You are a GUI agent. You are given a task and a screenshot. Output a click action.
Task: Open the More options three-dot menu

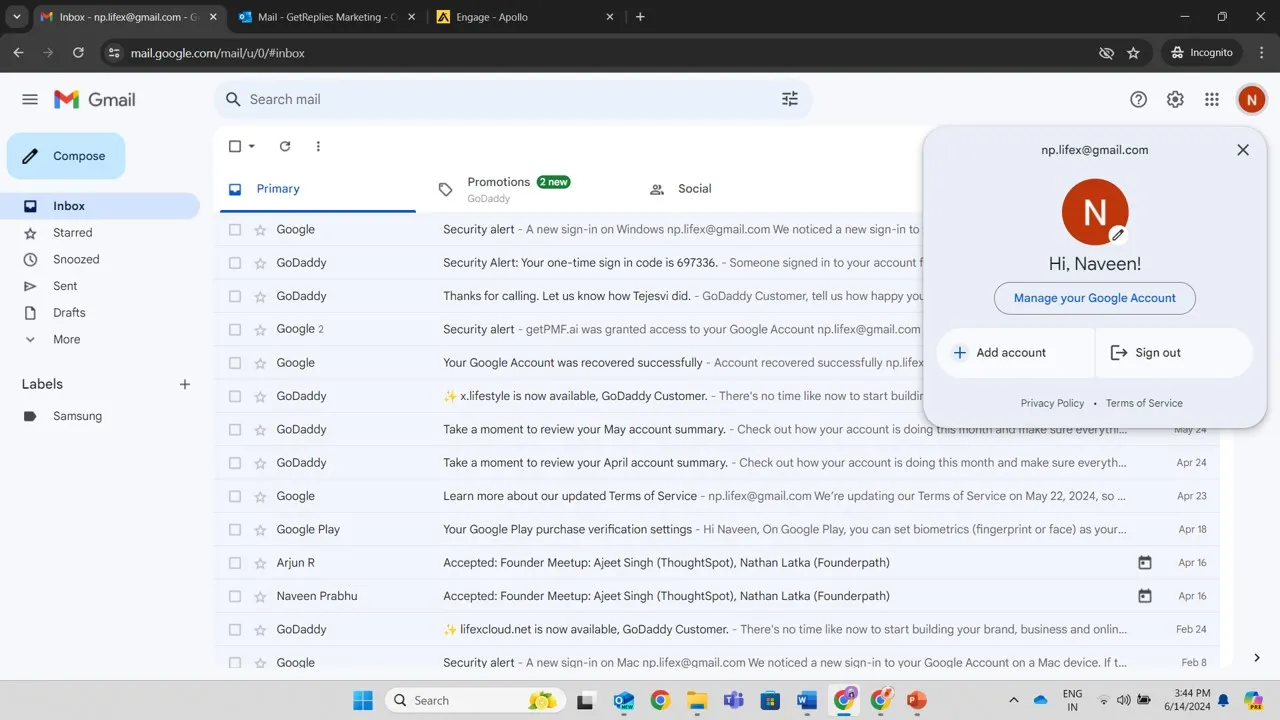click(x=318, y=146)
